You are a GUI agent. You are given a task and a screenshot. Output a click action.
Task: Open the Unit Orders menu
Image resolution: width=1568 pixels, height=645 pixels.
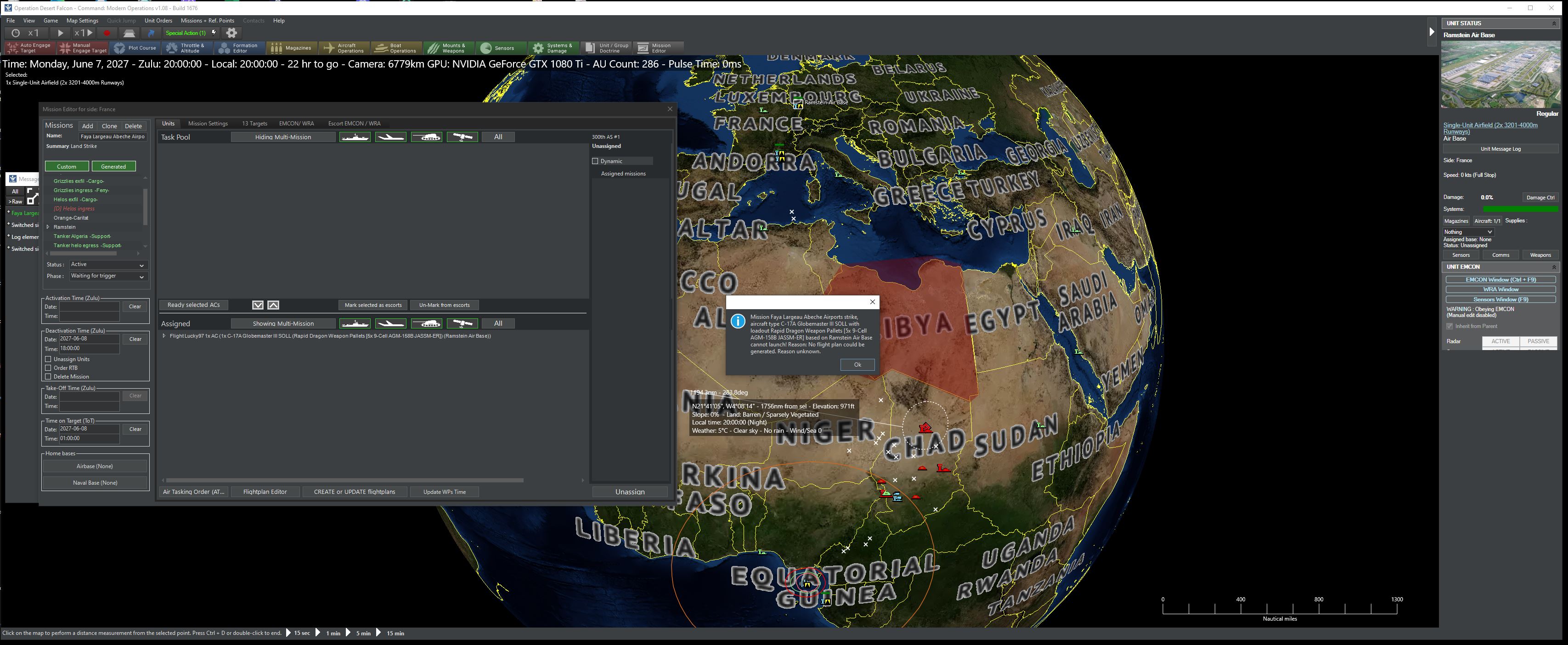(x=158, y=21)
